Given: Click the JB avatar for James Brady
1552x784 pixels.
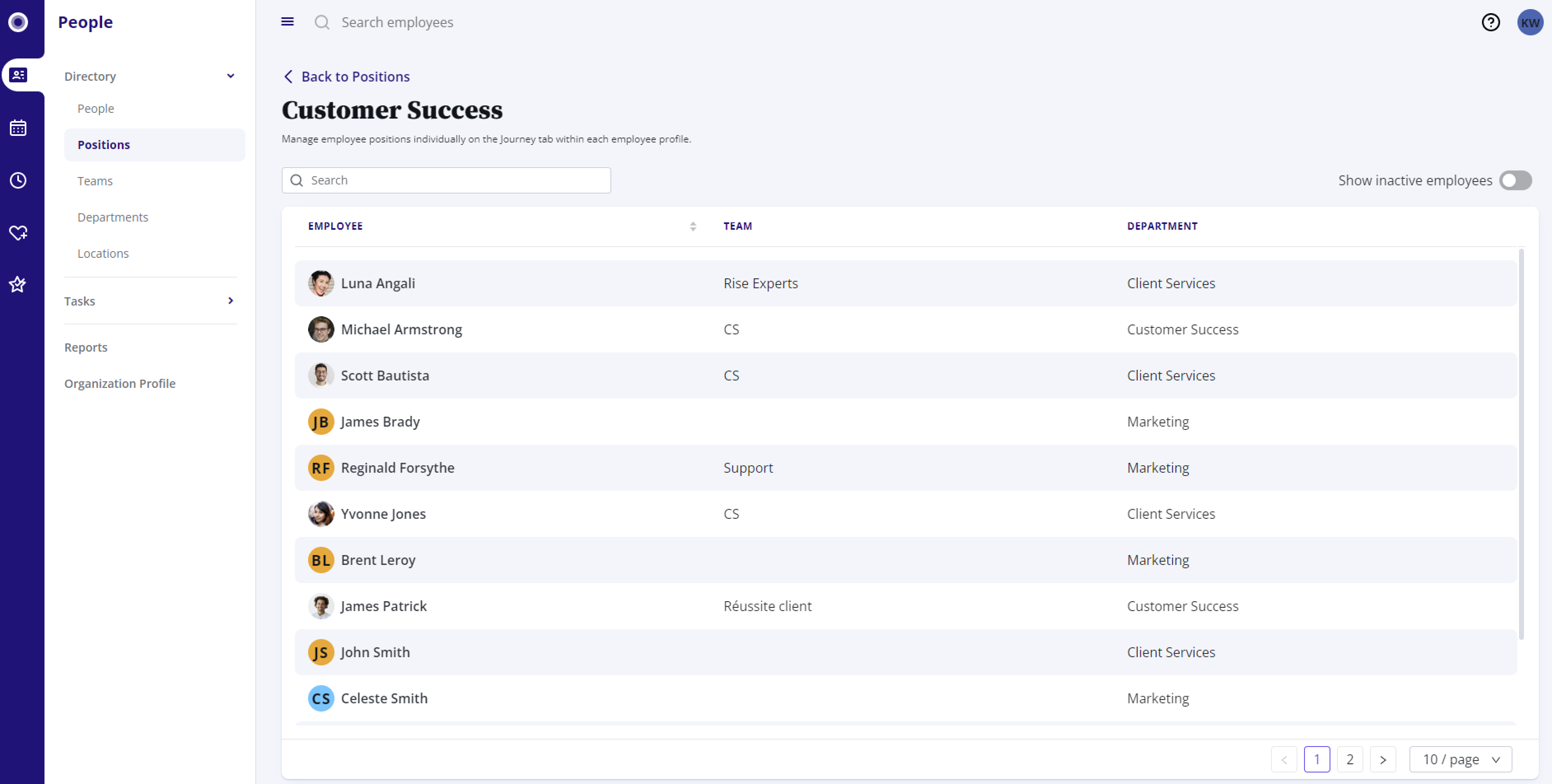Looking at the screenshot, I should tap(320, 422).
